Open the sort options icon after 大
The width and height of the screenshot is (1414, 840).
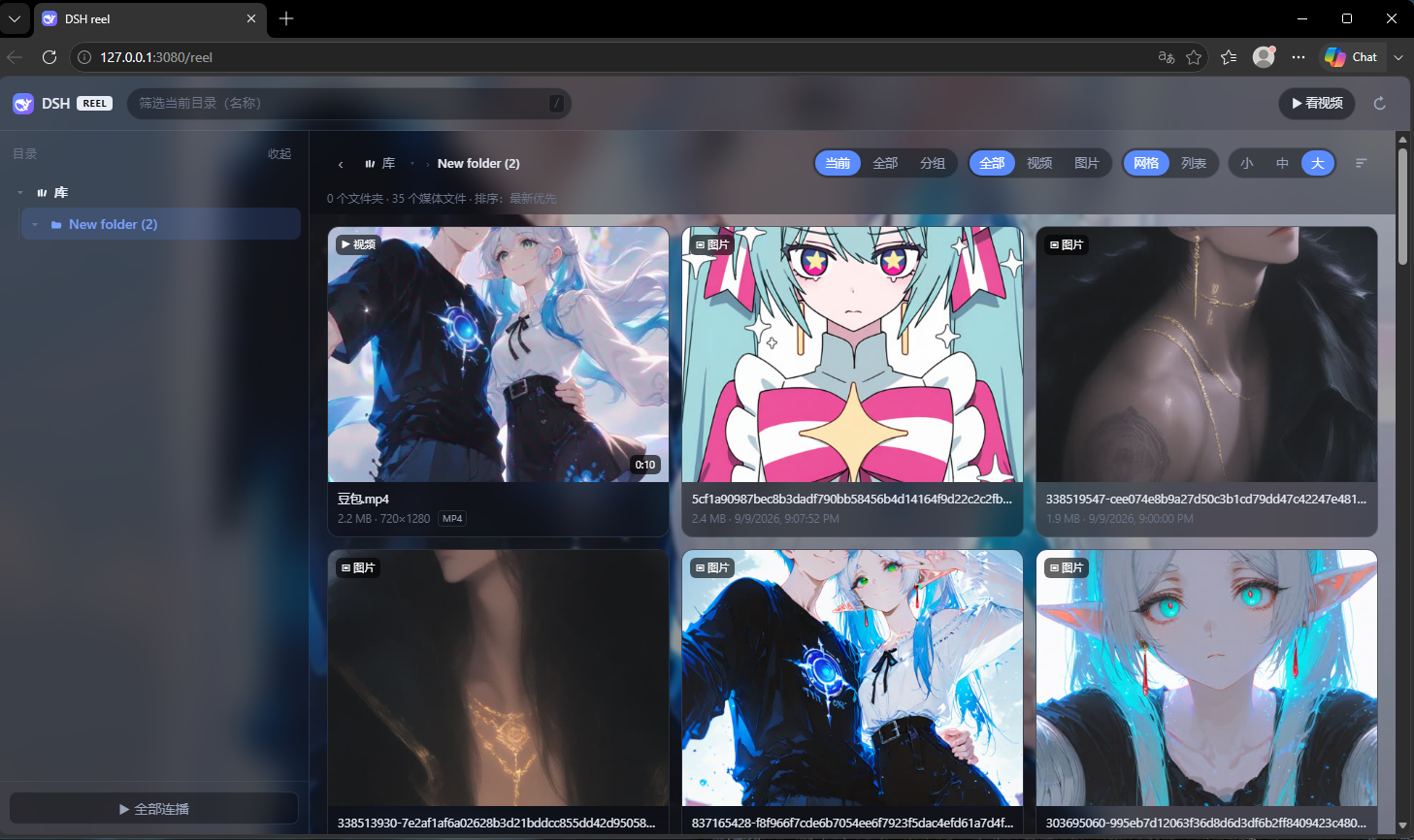(x=1361, y=163)
